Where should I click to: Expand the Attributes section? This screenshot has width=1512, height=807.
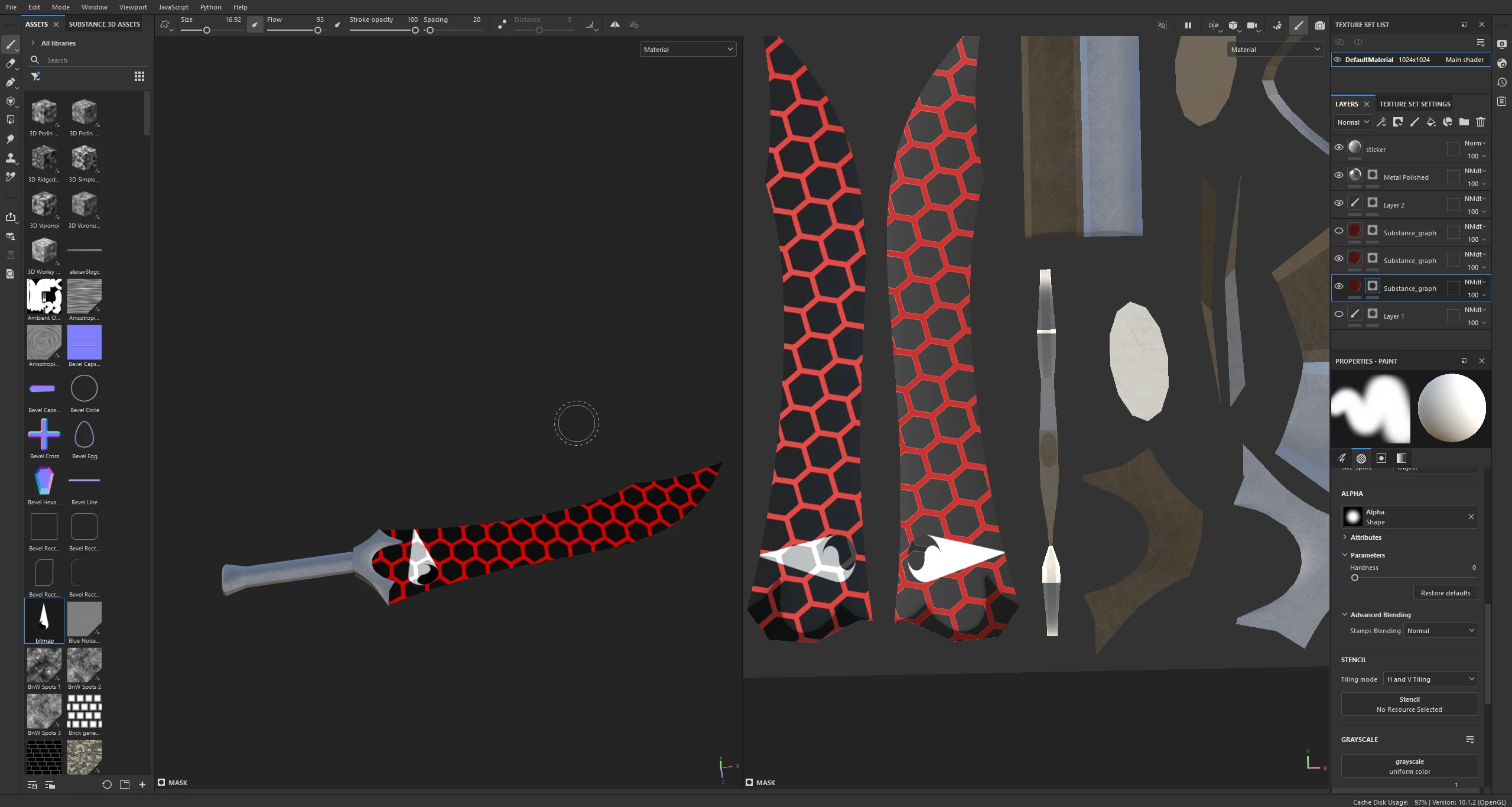pos(1365,537)
